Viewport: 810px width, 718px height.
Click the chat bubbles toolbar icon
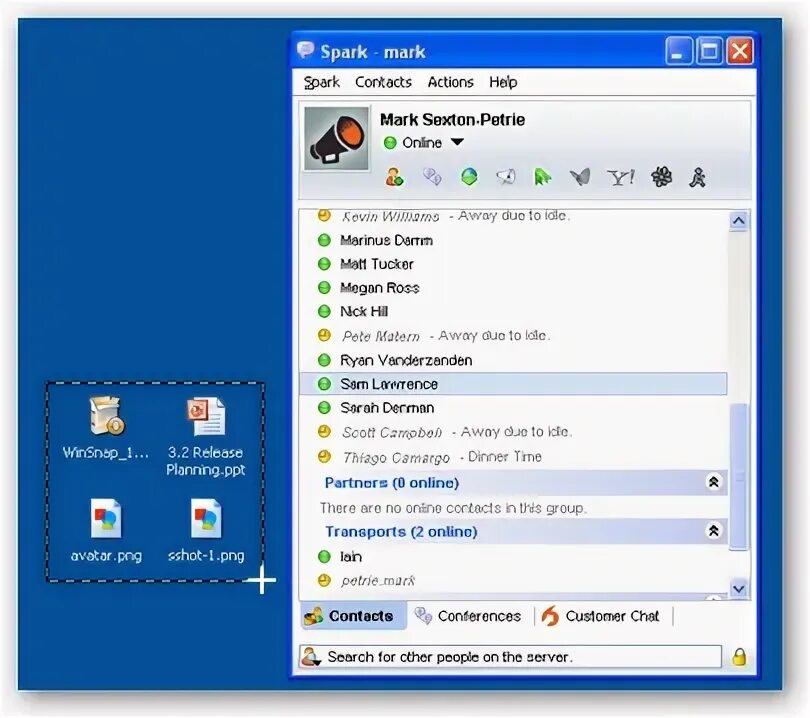coord(432,177)
